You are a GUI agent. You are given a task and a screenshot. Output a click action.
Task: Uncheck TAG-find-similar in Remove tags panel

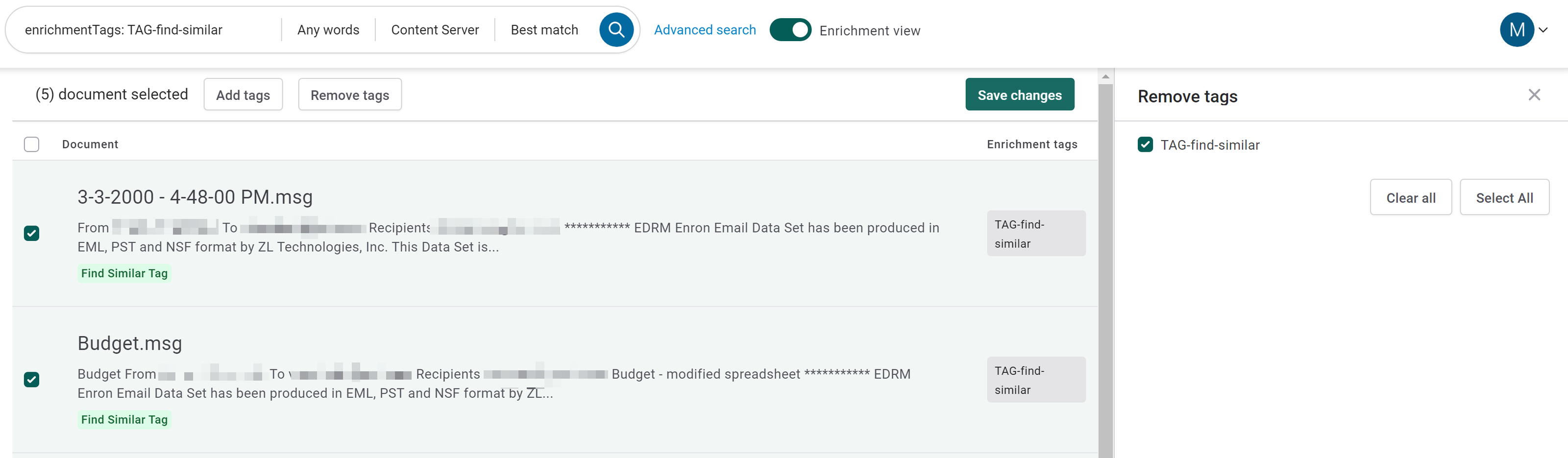pyautogui.click(x=1145, y=145)
